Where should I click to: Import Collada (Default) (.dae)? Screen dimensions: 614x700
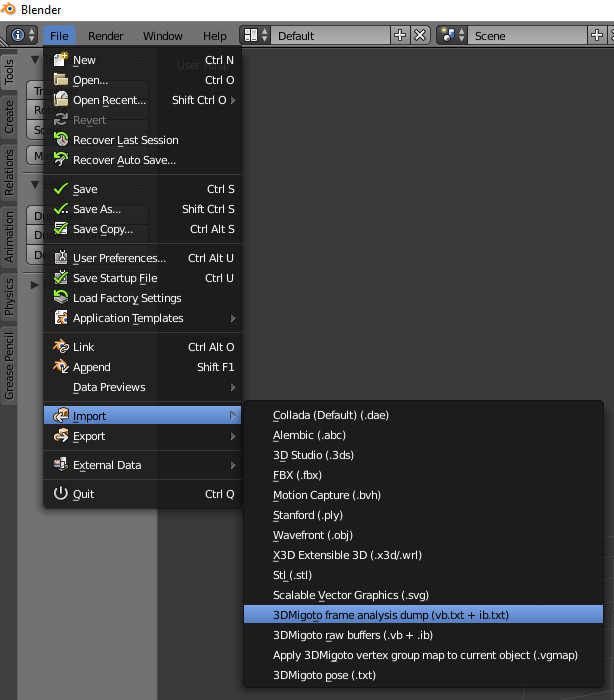pyautogui.click(x=423, y=415)
